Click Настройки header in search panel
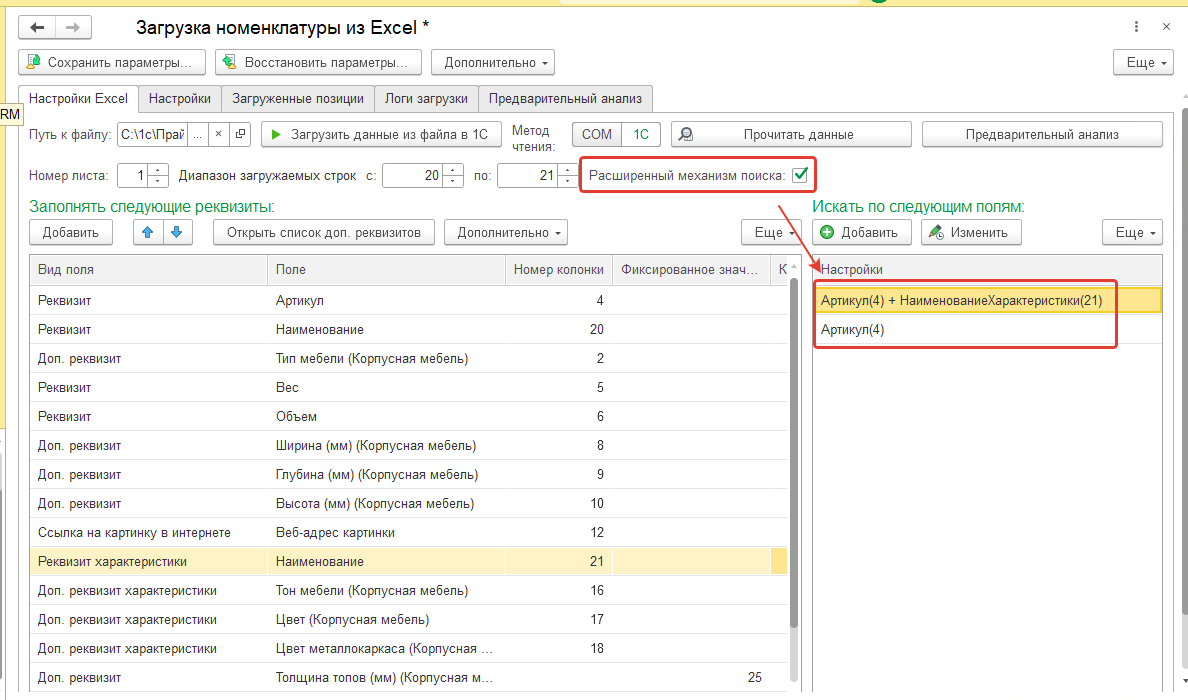The width and height of the screenshot is (1188, 700). [987, 270]
